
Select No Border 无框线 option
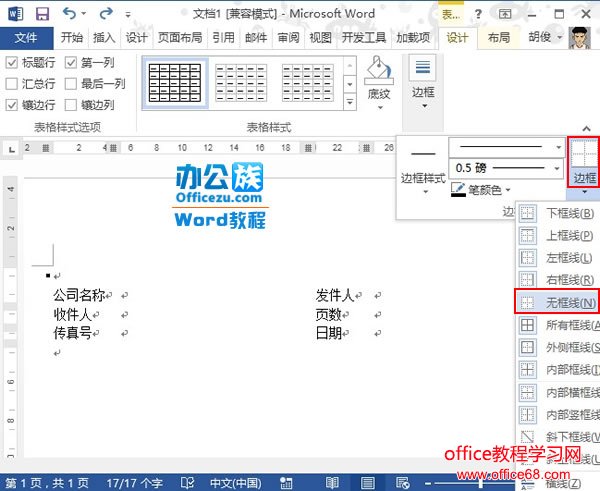[558, 302]
